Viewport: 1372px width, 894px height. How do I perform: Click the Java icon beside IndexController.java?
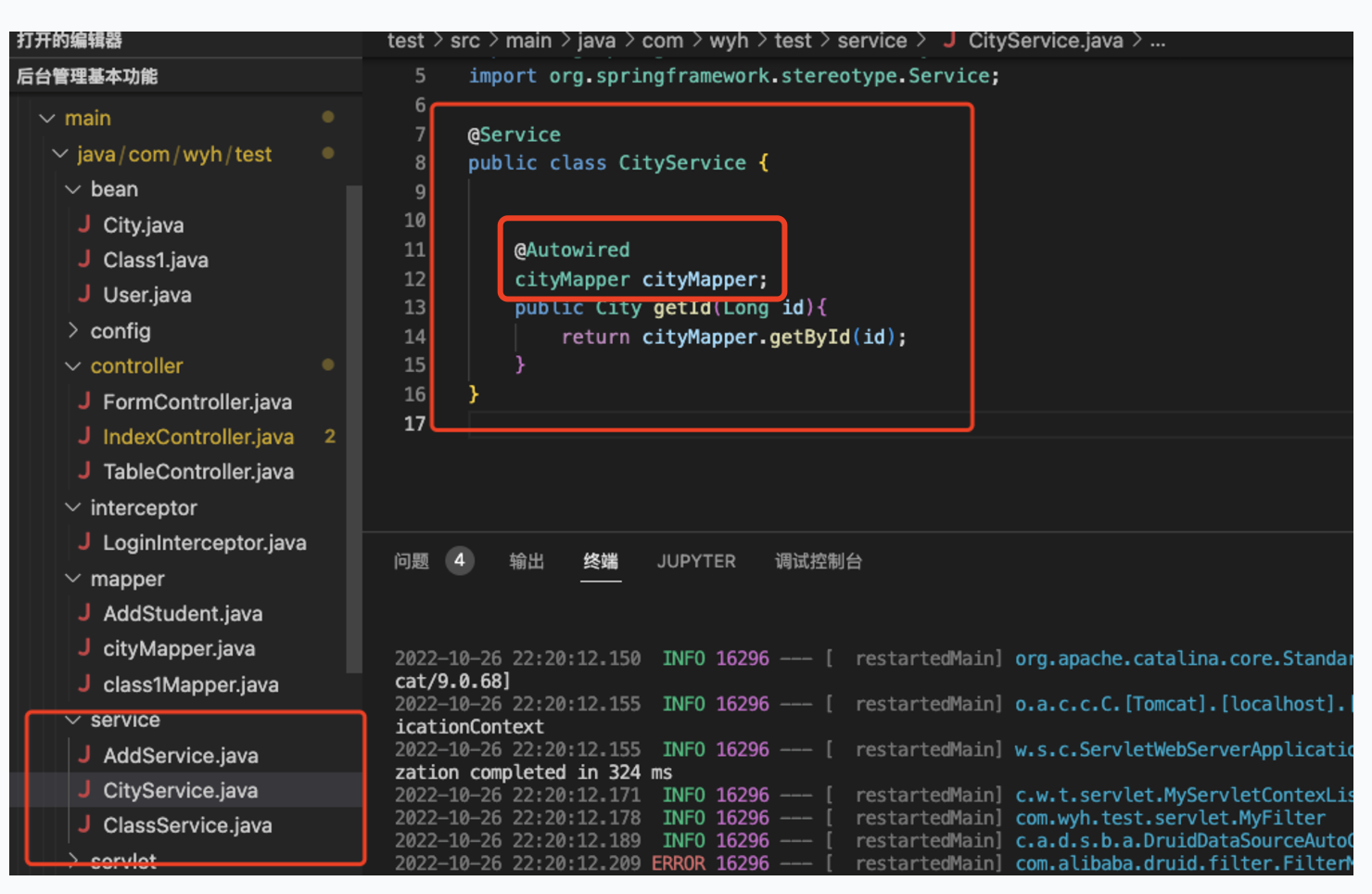[84, 436]
